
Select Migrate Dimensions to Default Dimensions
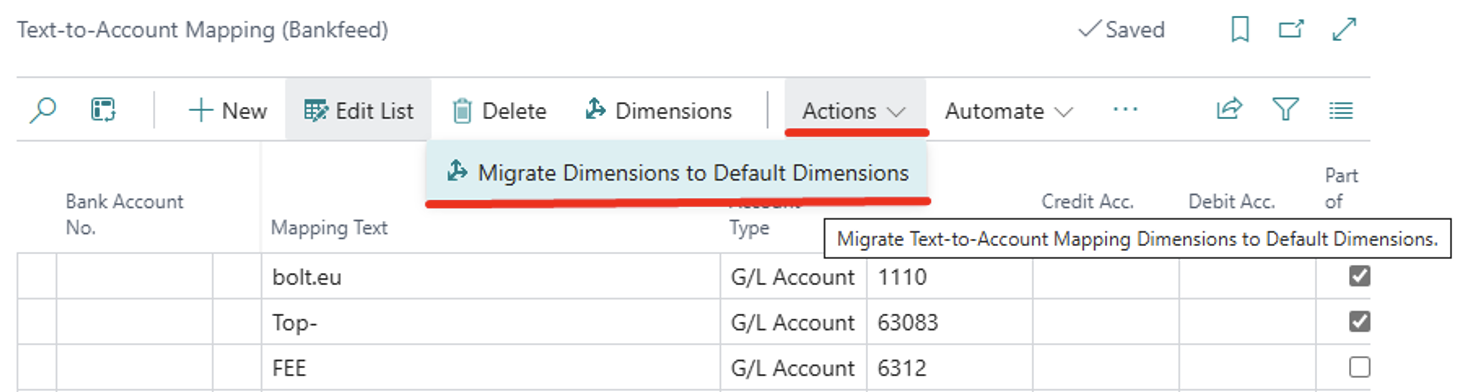677,172
